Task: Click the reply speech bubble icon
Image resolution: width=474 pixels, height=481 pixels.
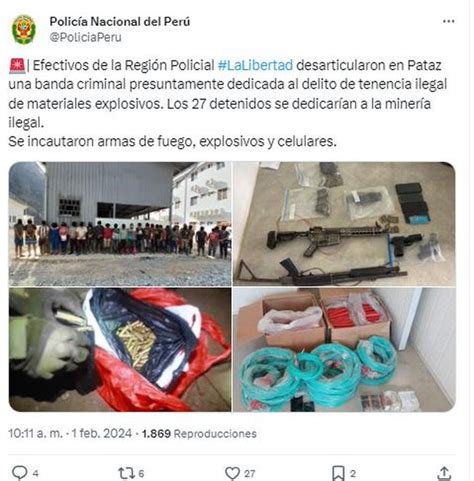Action: pyautogui.click(x=20, y=473)
